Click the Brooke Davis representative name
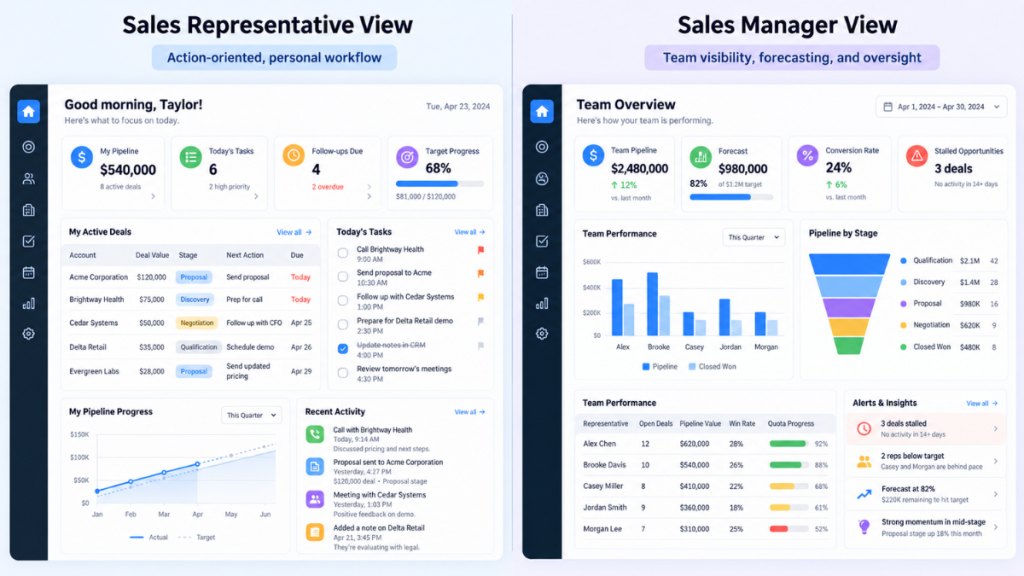Image resolution: width=1024 pixels, height=576 pixels. 604,466
